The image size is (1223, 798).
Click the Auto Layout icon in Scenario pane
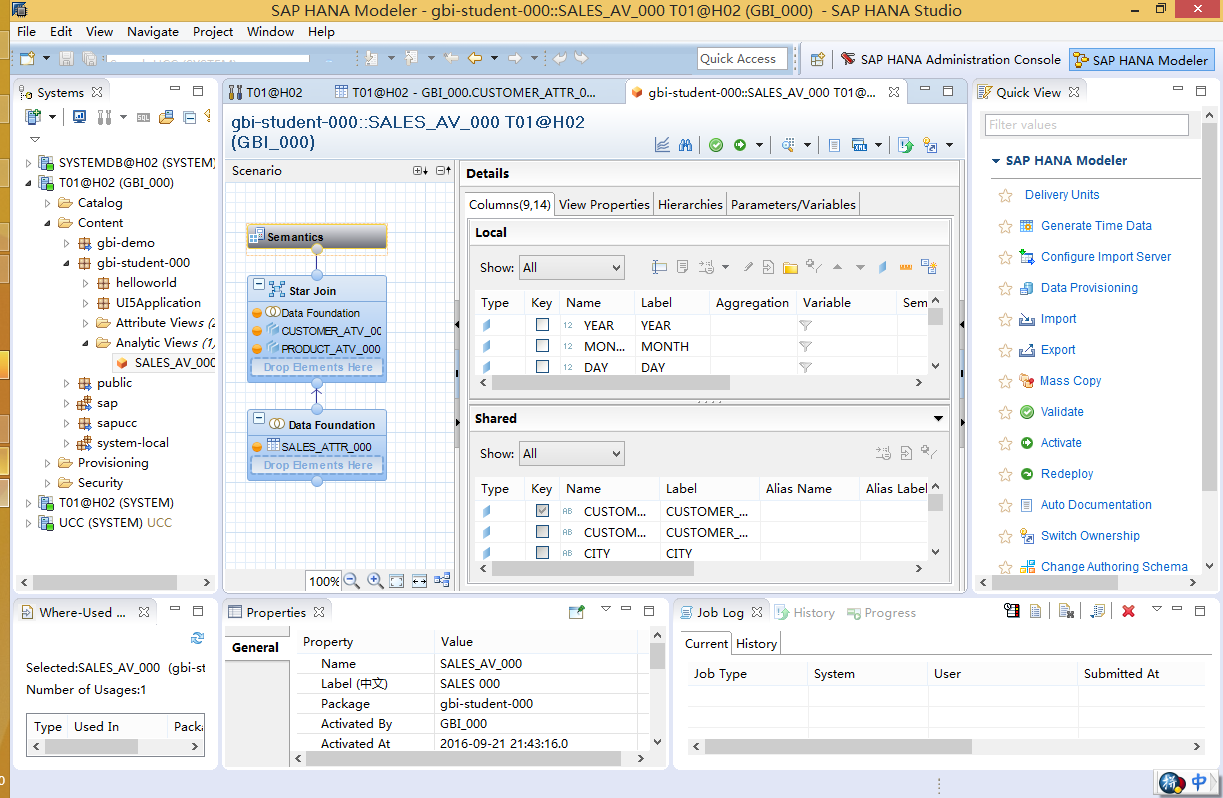pyautogui.click(x=442, y=580)
